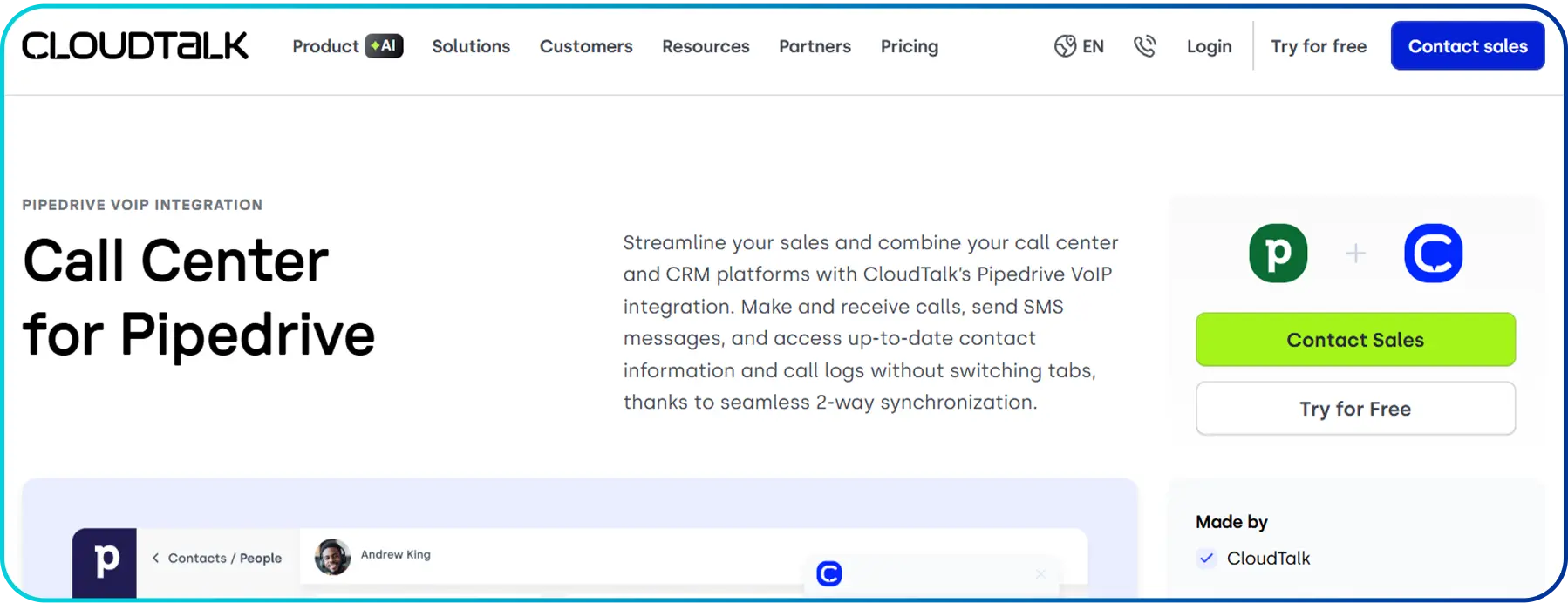Click the green Pipedrive logo icon

pyautogui.click(x=1278, y=254)
